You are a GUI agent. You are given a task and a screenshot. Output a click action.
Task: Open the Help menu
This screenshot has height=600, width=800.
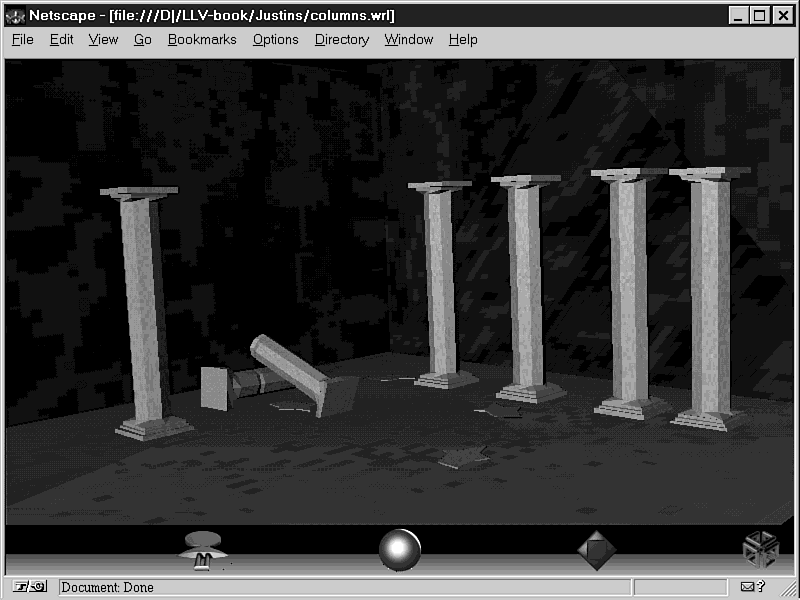[463, 40]
